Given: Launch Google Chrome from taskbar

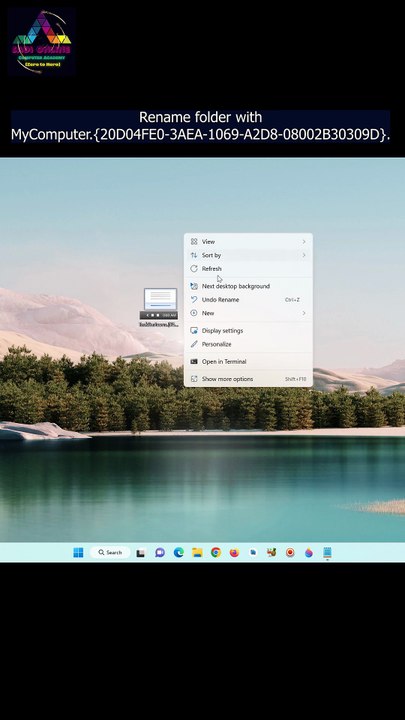Looking at the screenshot, I should [216, 552].
